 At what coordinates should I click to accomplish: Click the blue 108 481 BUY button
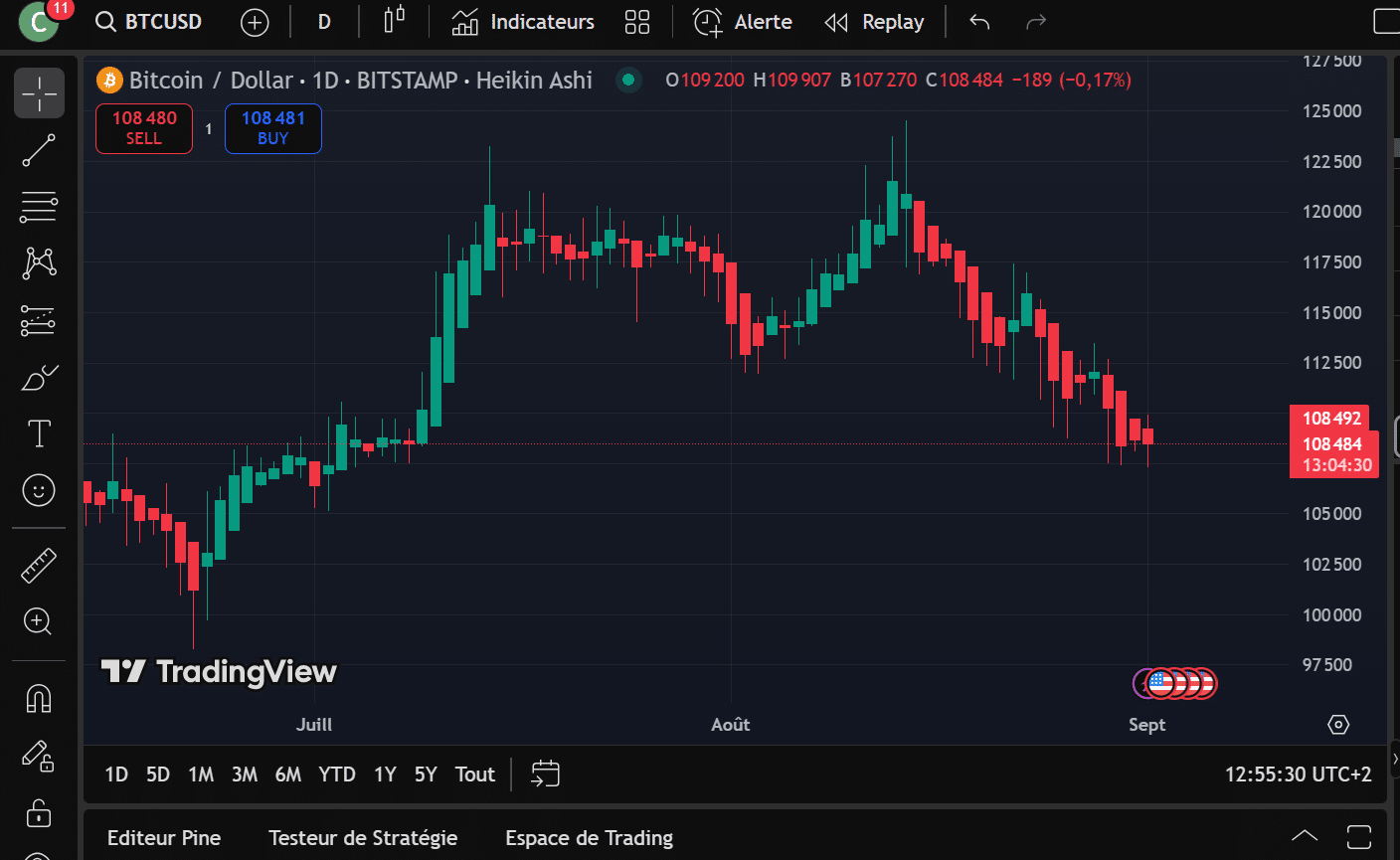pyautogui.click(x=273, y=128)
